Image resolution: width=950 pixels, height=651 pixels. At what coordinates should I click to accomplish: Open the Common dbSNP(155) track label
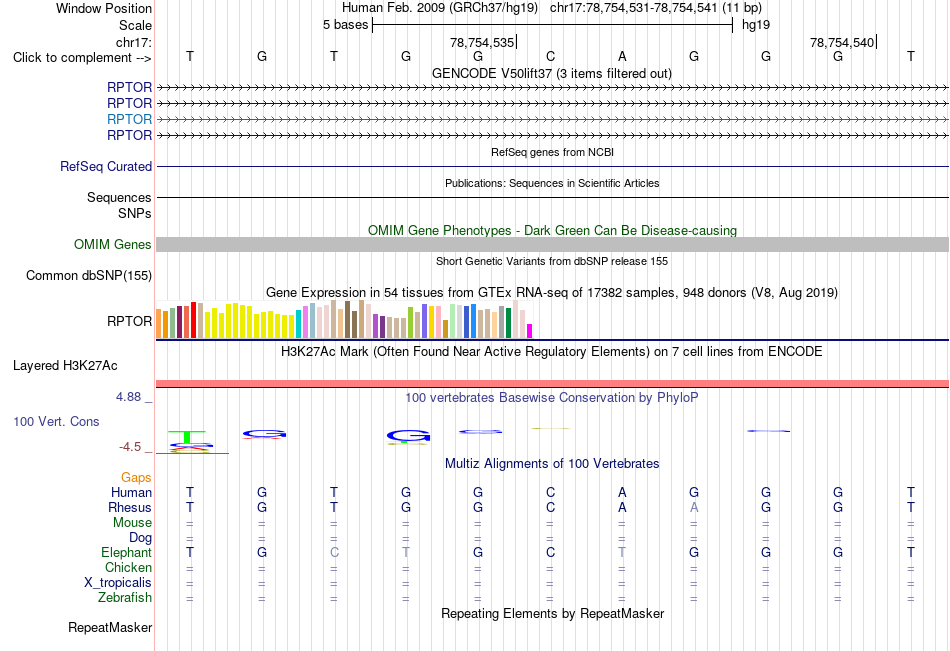88,275
